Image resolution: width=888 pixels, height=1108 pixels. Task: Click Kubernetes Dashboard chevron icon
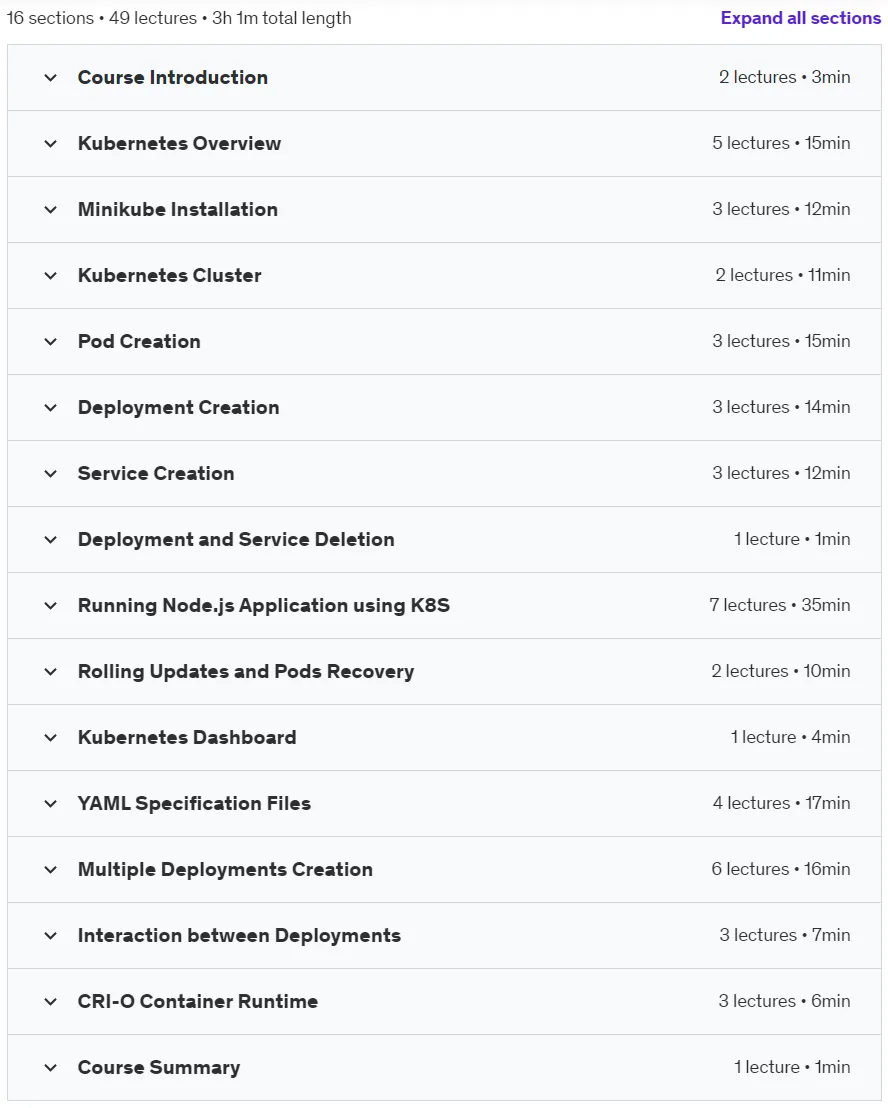pos(50,738)
